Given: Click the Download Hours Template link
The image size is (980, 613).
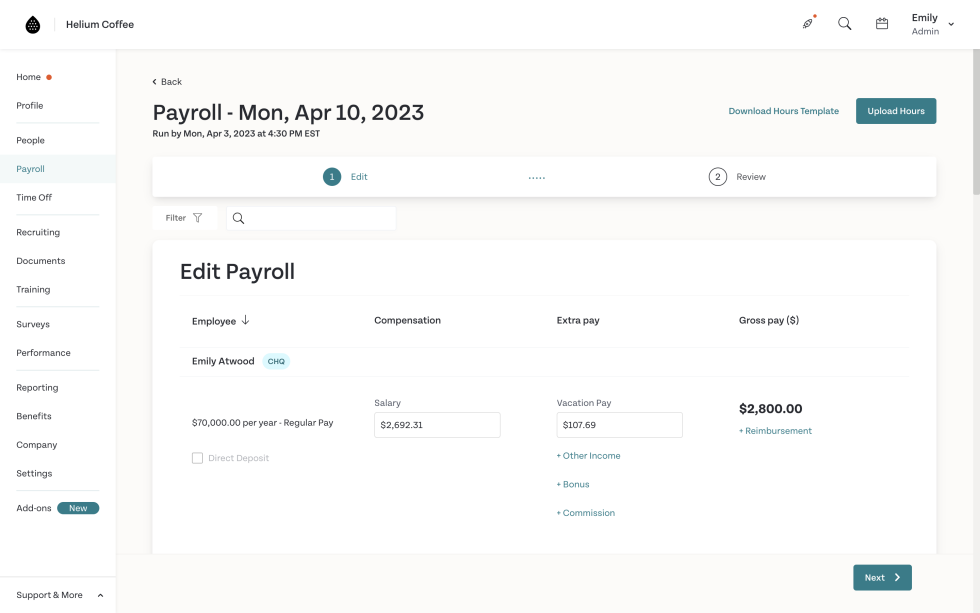Looking at the screenshot, I should coord(783,111).
